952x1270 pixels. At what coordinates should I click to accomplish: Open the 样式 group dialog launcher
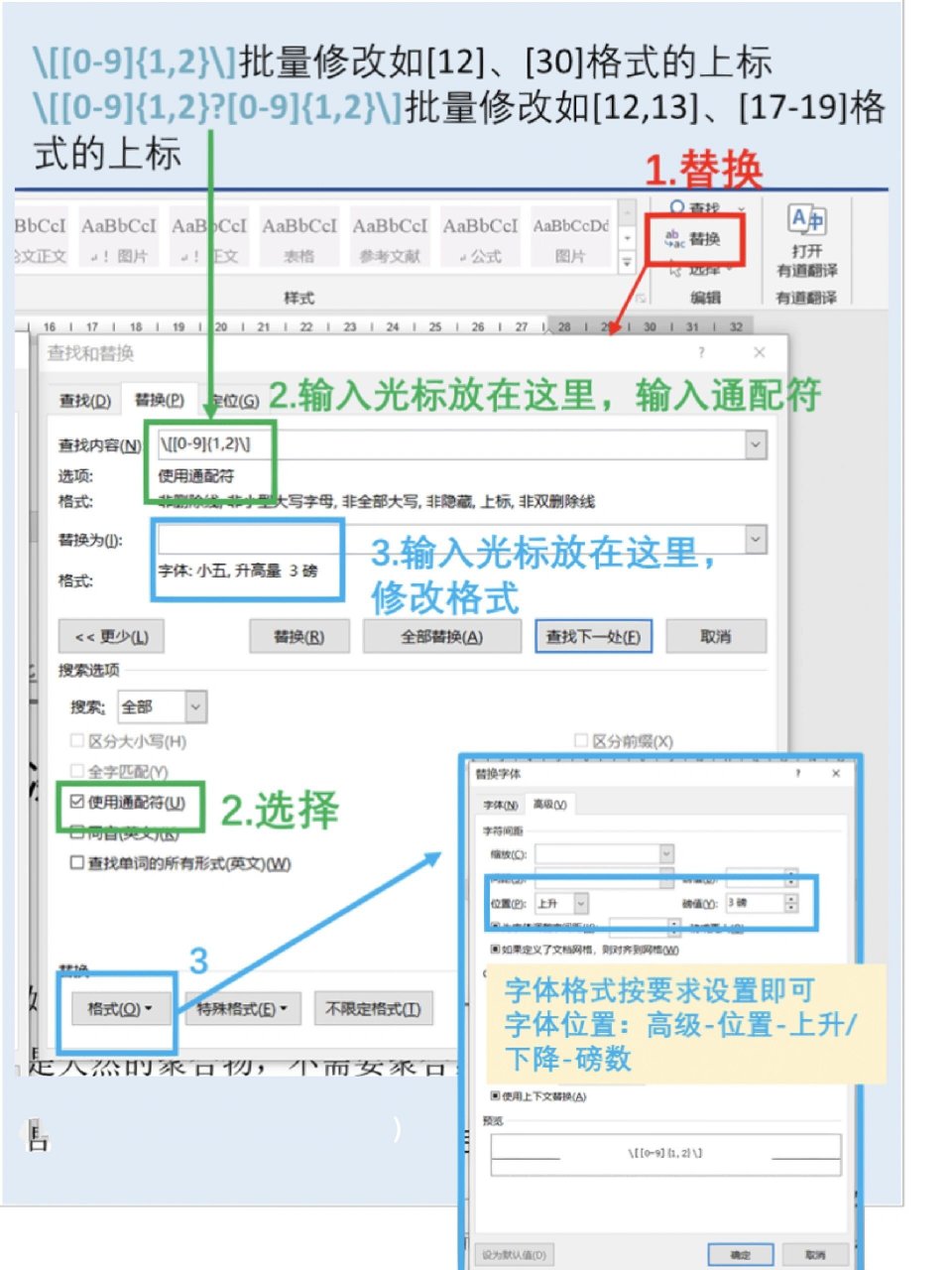click(641, 297)
